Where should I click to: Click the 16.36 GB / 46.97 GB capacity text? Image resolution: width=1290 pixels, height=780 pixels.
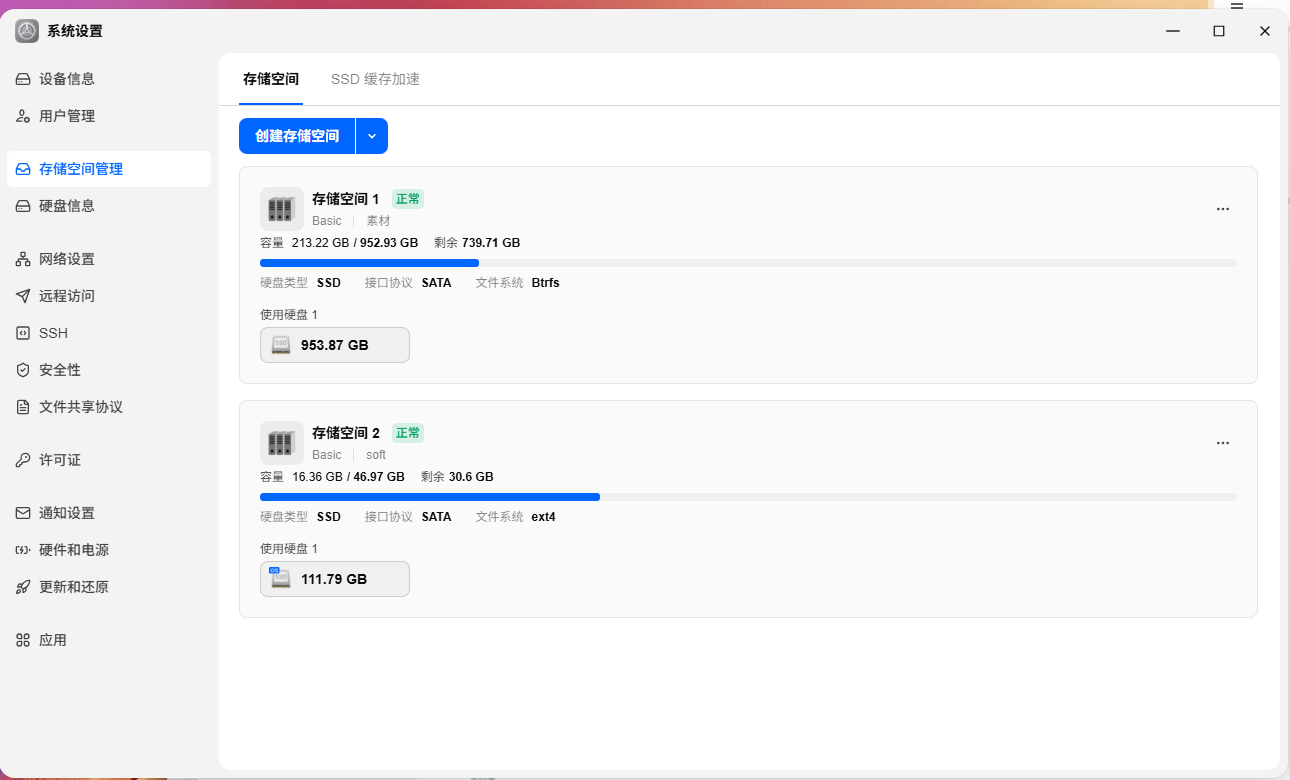349,477
